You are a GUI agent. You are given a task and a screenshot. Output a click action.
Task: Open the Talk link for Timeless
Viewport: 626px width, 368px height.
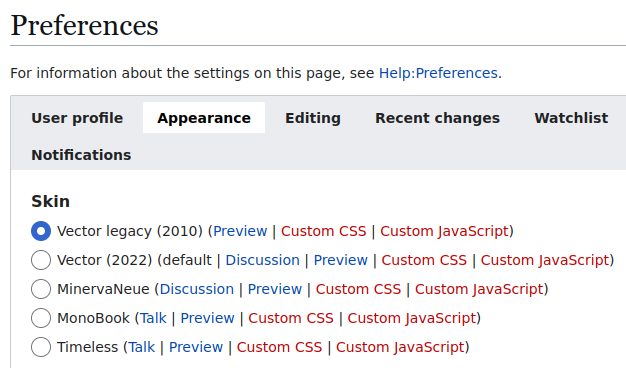coord(141,347)
